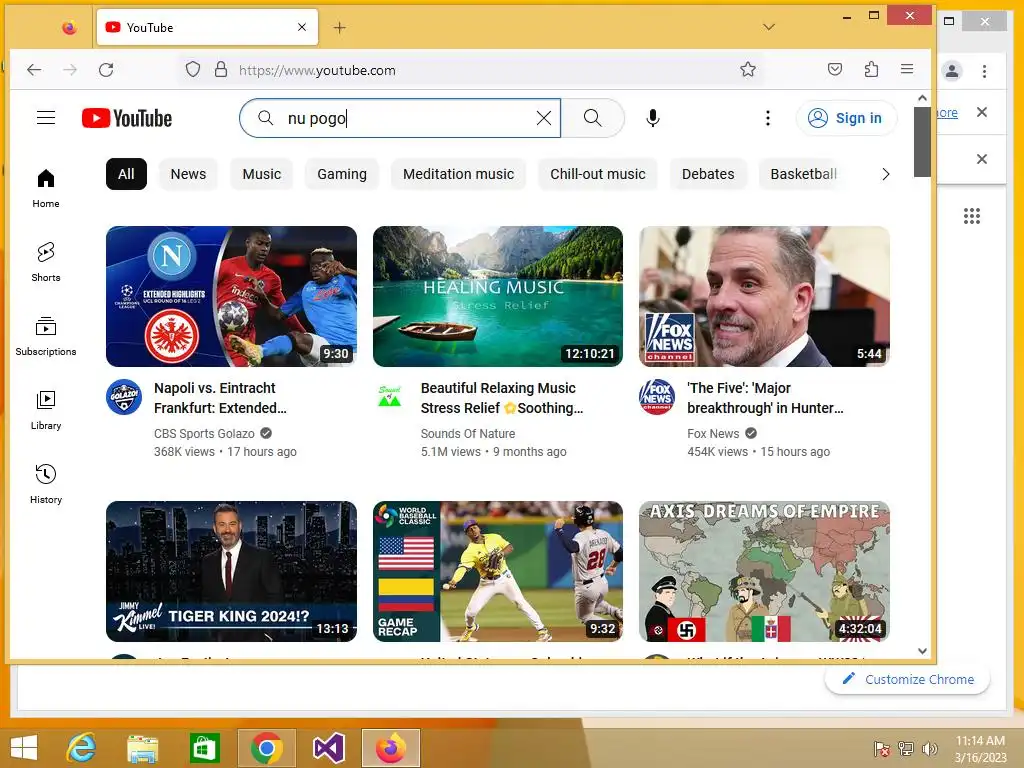The height and width of the screenshot is (768, 1024).
Task: Open Firefox application menu
Action: click(906, 69)
